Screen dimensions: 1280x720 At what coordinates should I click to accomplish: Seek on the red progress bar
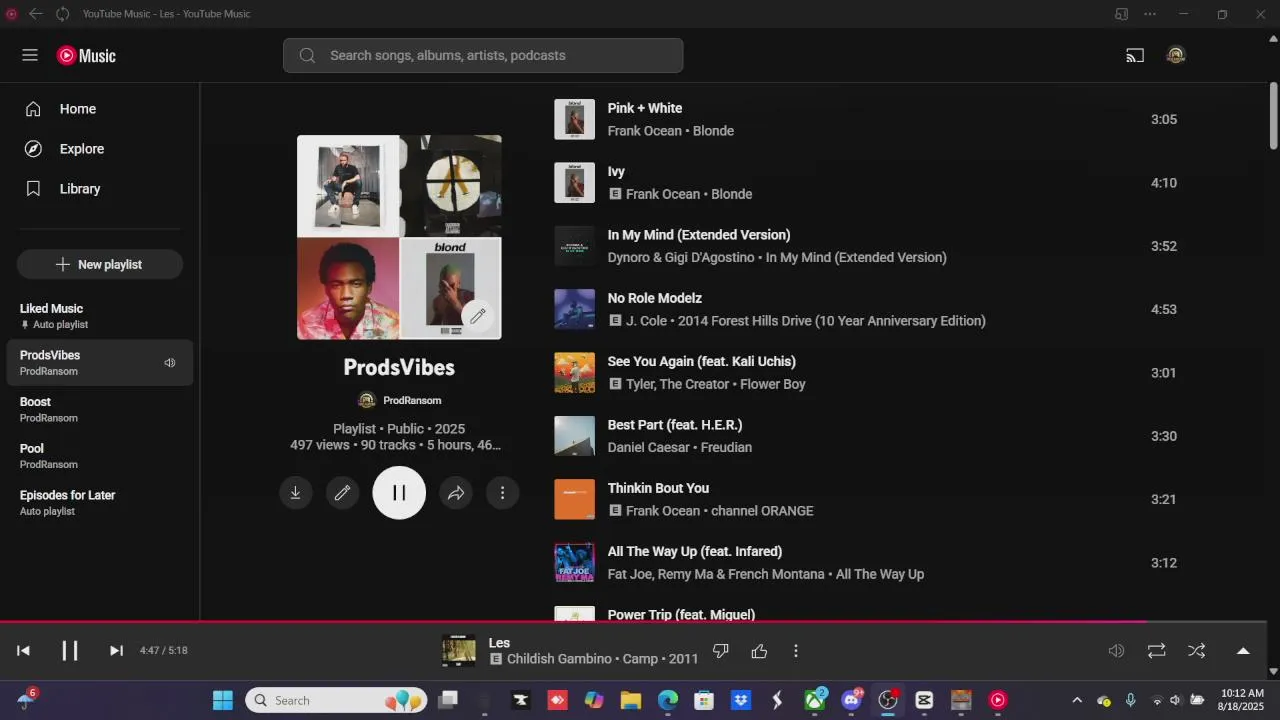point(635,621)
